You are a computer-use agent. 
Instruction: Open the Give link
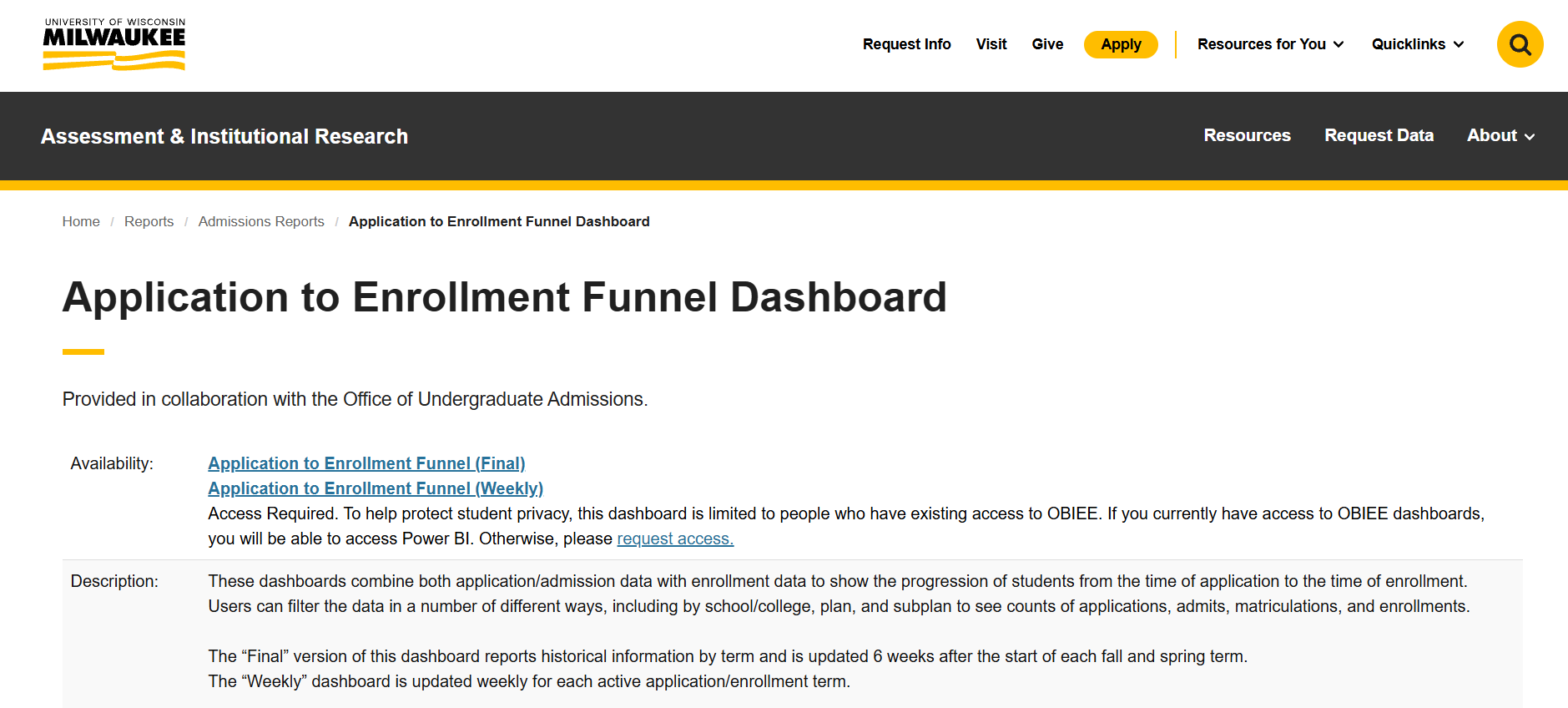[x=1047, y=44]
